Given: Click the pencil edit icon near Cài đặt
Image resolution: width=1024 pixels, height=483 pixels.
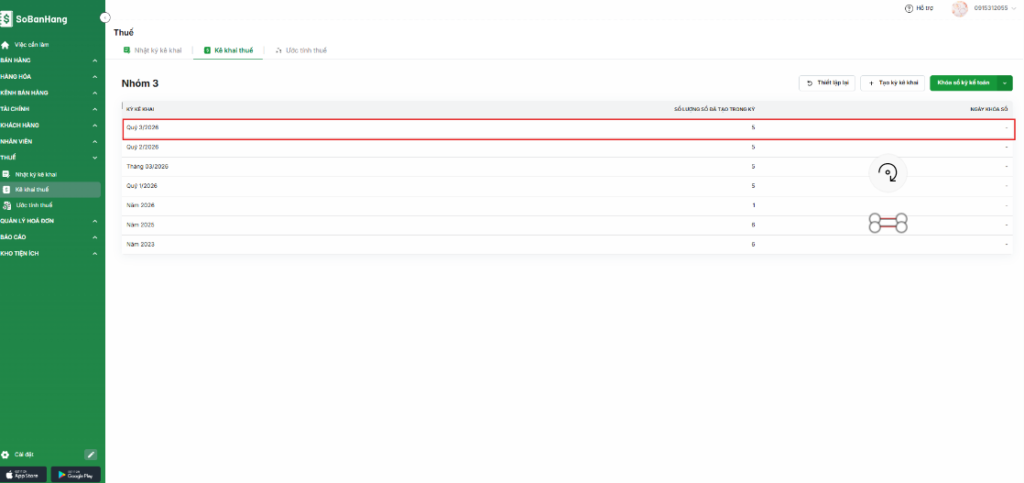Looking at the screenshot, I should [90, 454].
